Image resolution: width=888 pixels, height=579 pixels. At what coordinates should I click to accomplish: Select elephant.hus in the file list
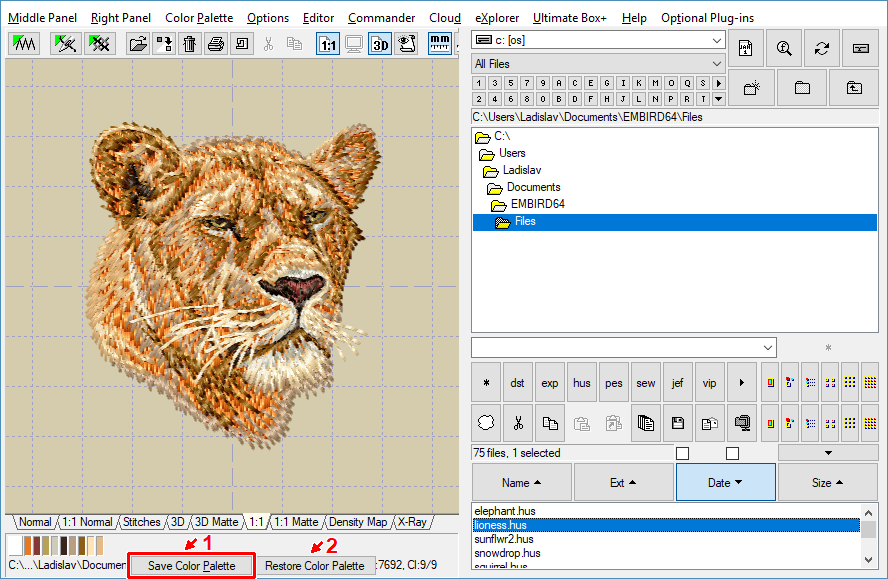point(504,511)
